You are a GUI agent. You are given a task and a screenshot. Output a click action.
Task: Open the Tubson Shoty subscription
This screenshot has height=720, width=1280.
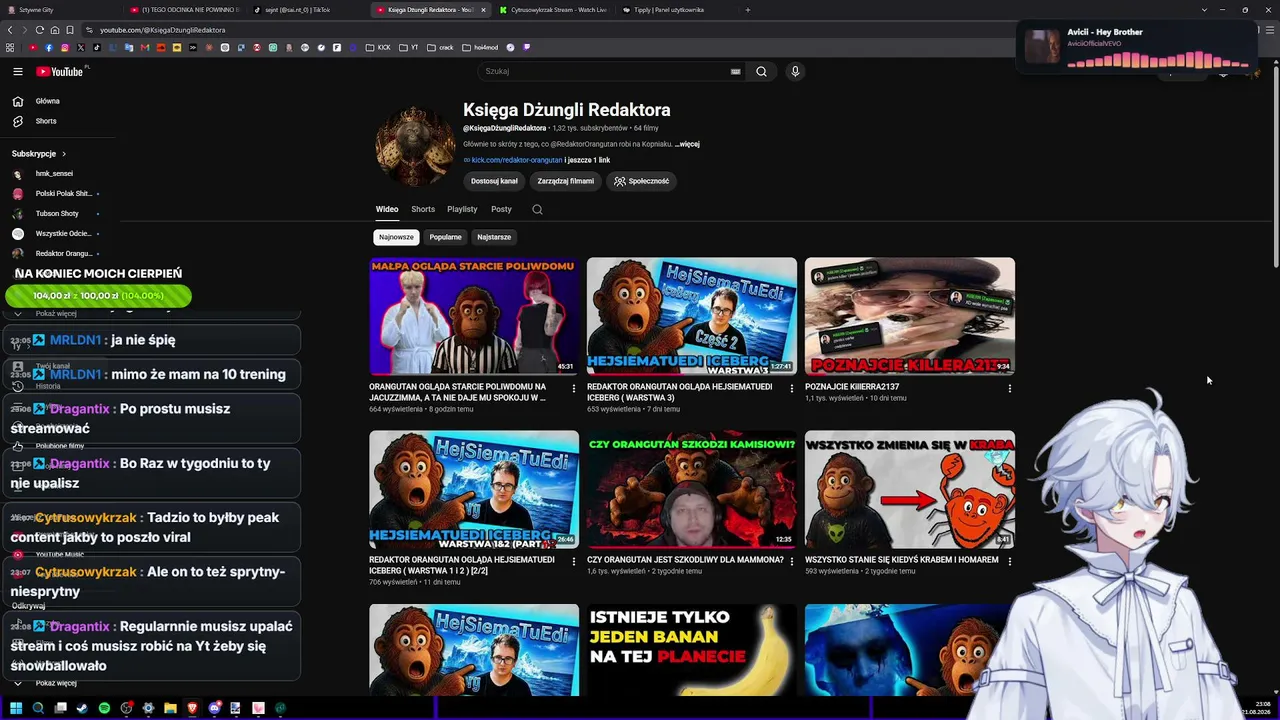click(x=56, y=214)
